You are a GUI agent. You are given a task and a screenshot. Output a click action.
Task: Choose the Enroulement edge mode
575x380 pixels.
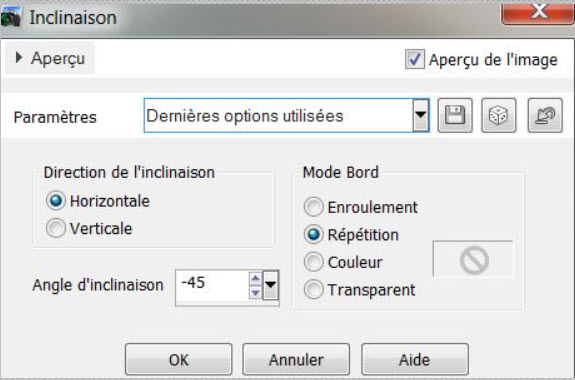tap(314, 207)
